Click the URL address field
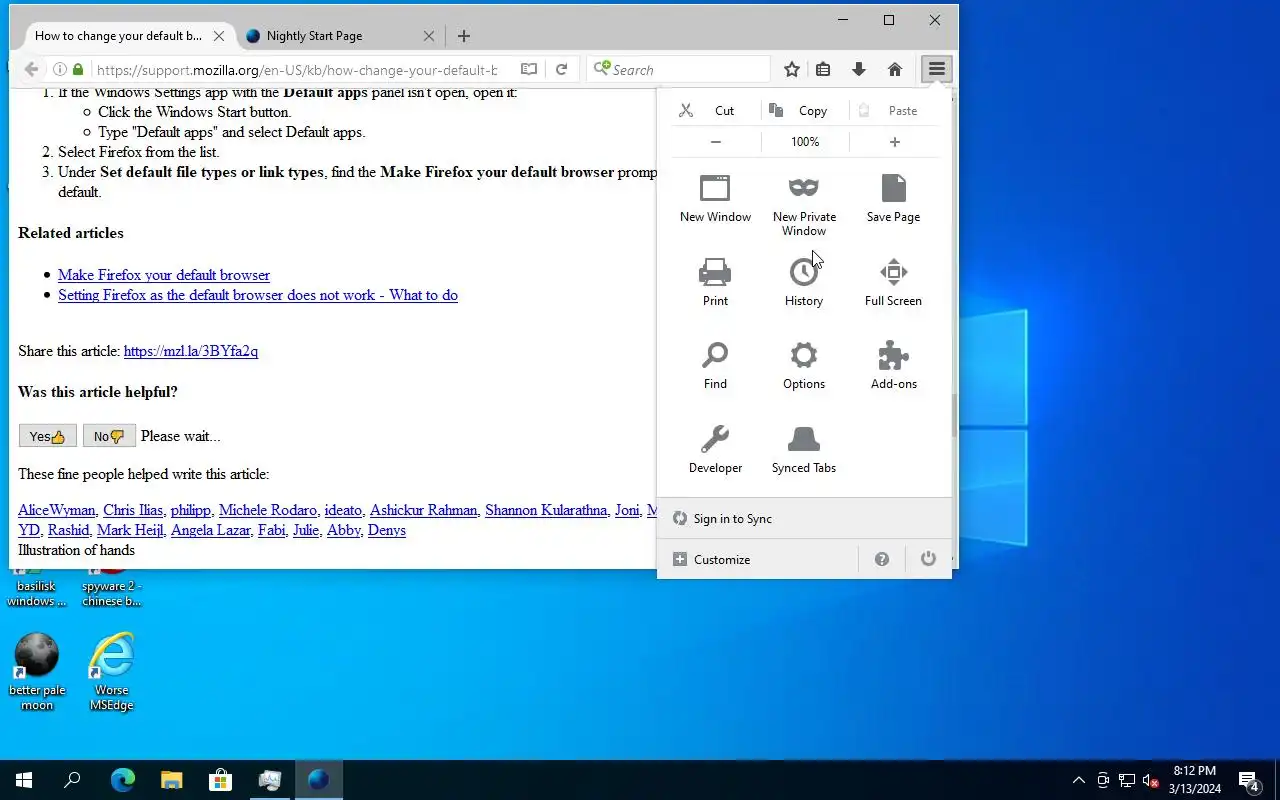 297,70
